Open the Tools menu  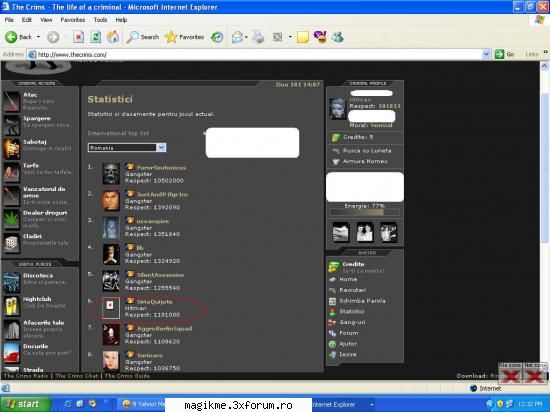coord(100,20)
